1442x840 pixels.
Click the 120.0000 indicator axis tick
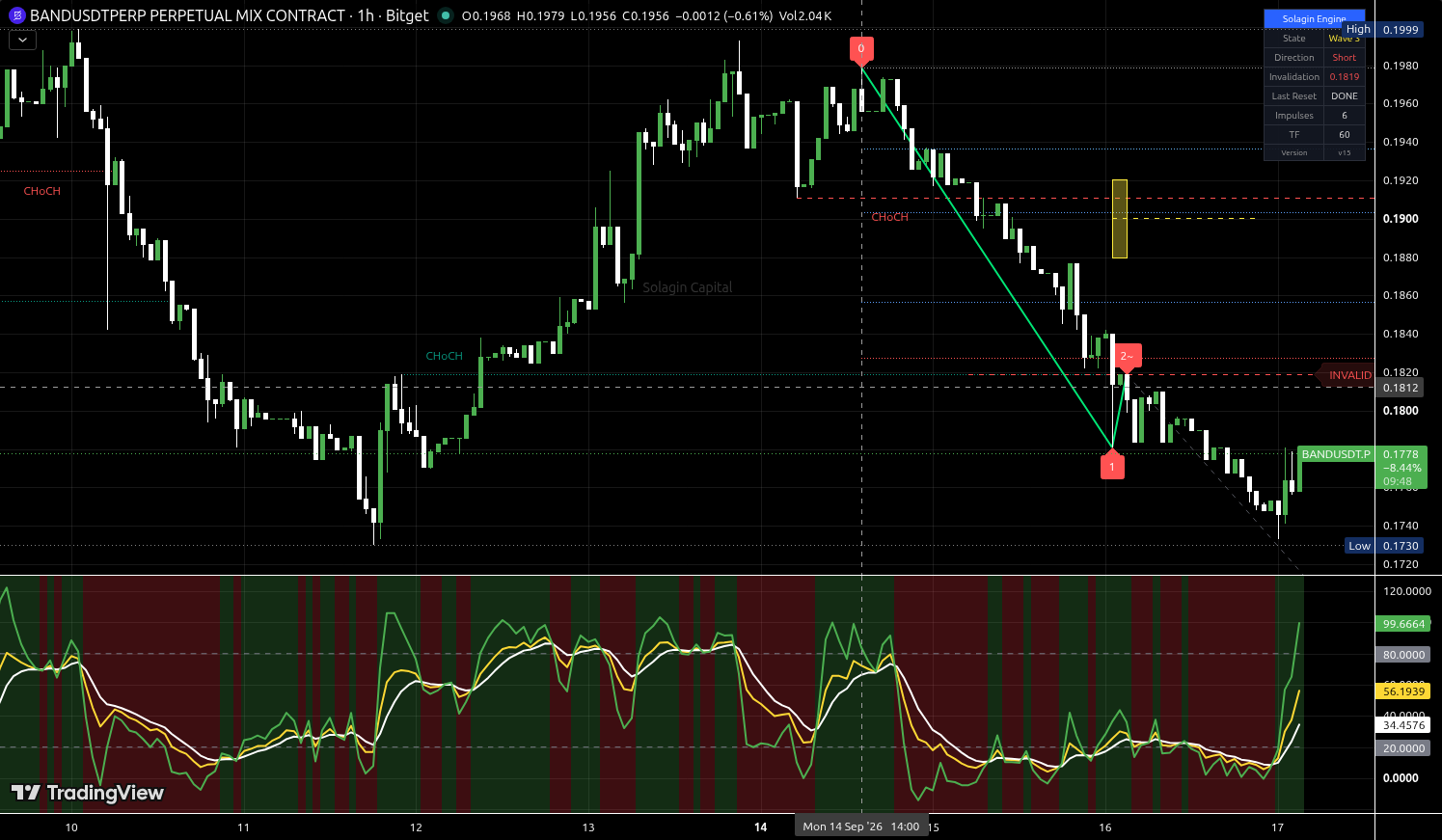pos(1407,591)
